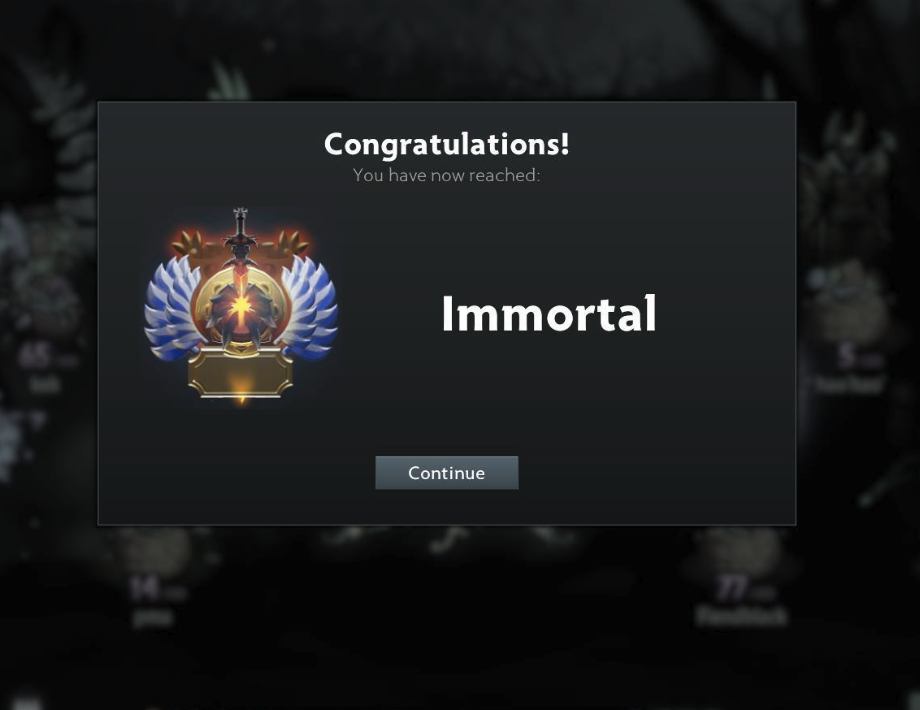Click blurred hero portrait above the 14

pyautogui.click(x=154, y=550)
